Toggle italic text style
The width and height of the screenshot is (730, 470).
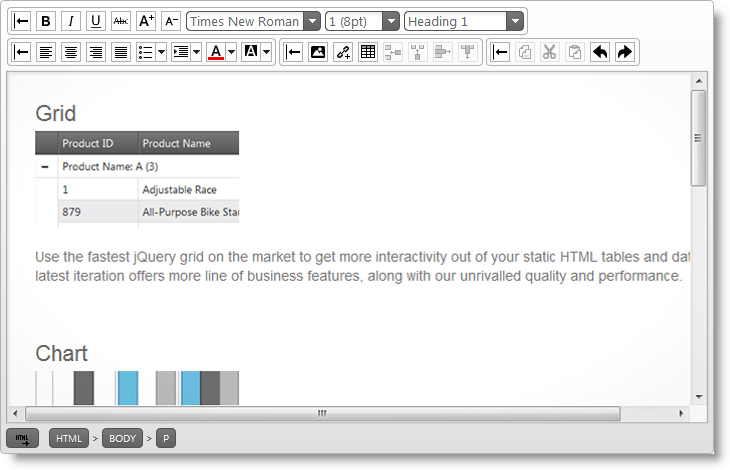71,21
